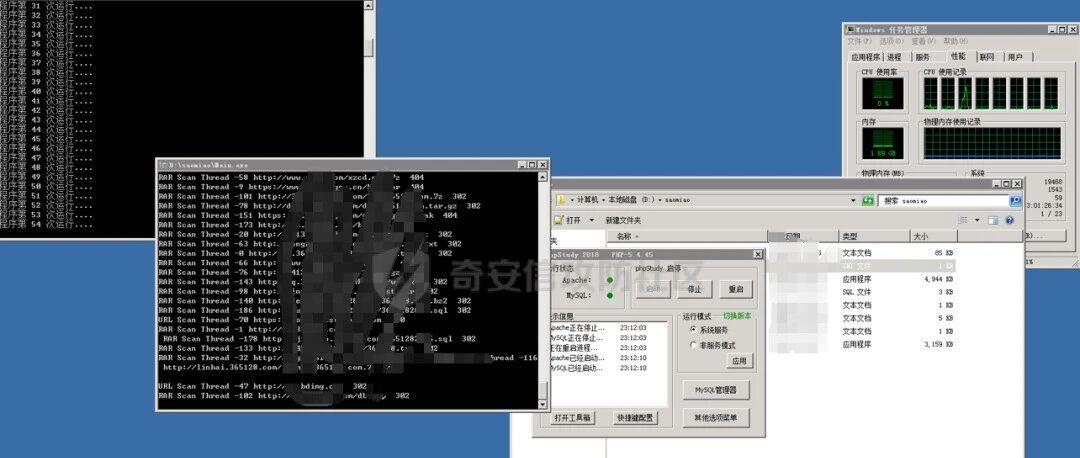Click the greyed 启动 button in phpStudy

tap(653, 289)
